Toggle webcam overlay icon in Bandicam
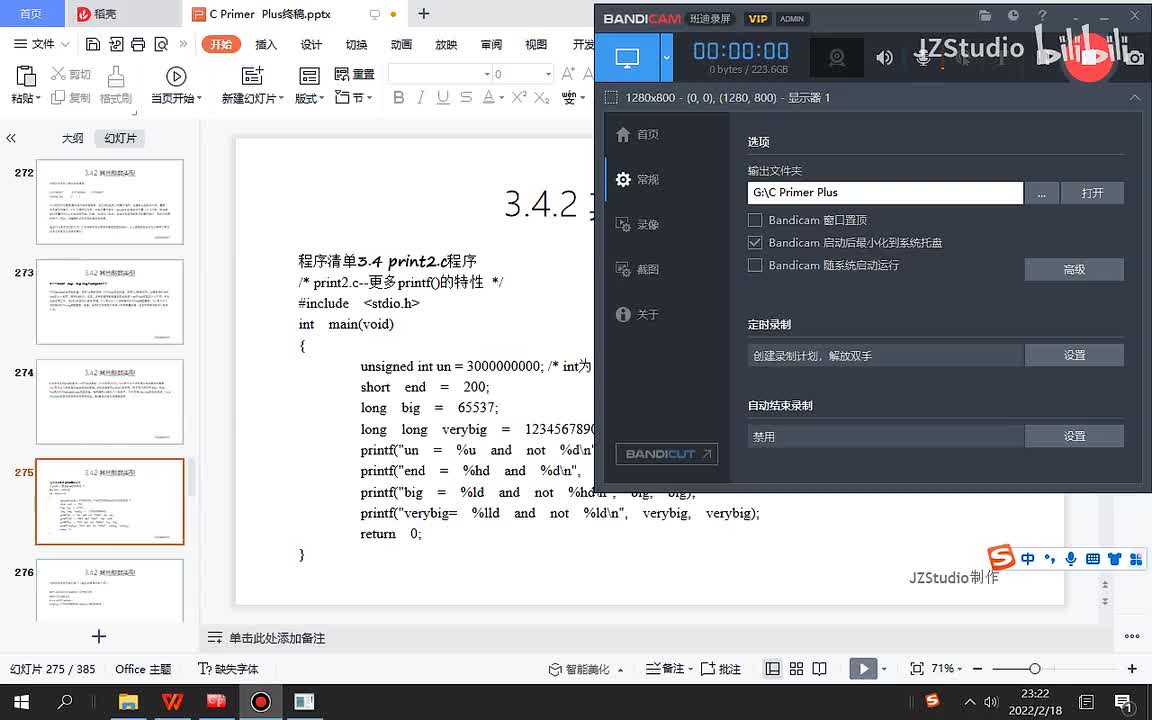This screenshot has width=1152, height=720. [836, 58]
